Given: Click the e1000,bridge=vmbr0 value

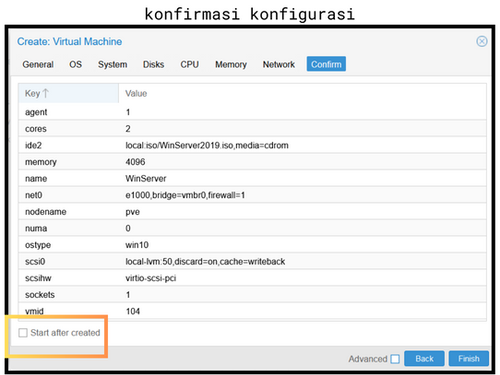Looking at the screenshot, I should pos(185,195).
